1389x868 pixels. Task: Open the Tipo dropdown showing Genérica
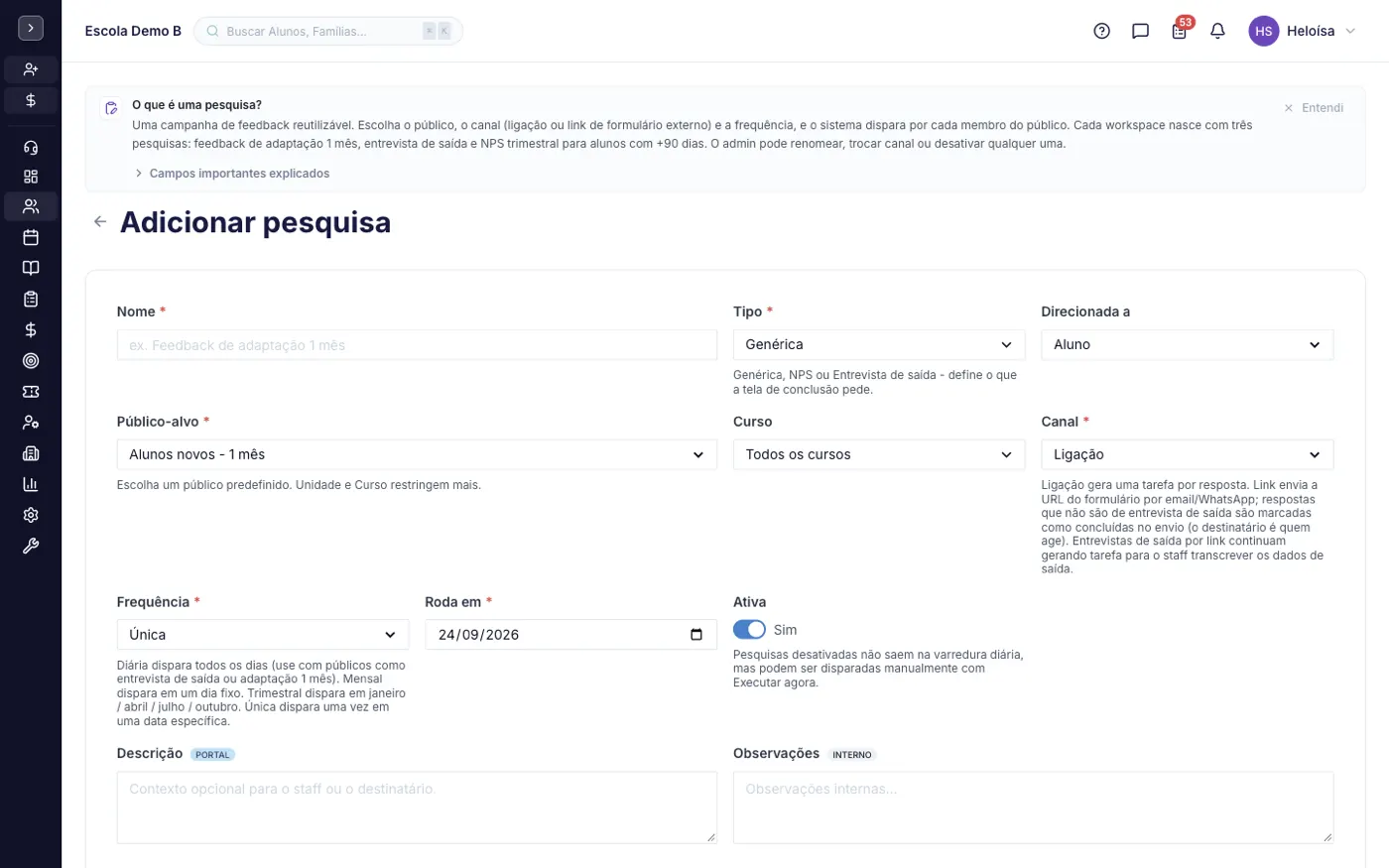[879, 344]
